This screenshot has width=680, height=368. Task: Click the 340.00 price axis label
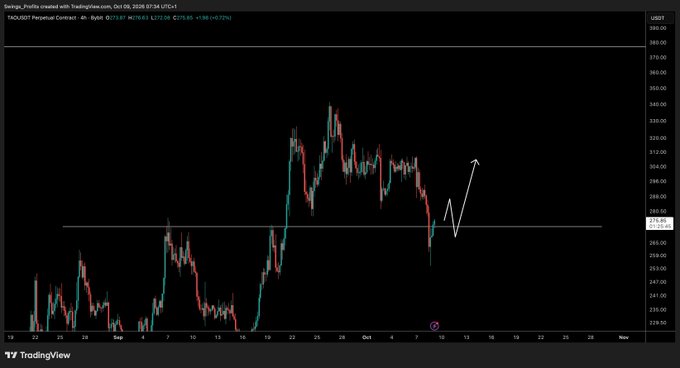point(657,104)
